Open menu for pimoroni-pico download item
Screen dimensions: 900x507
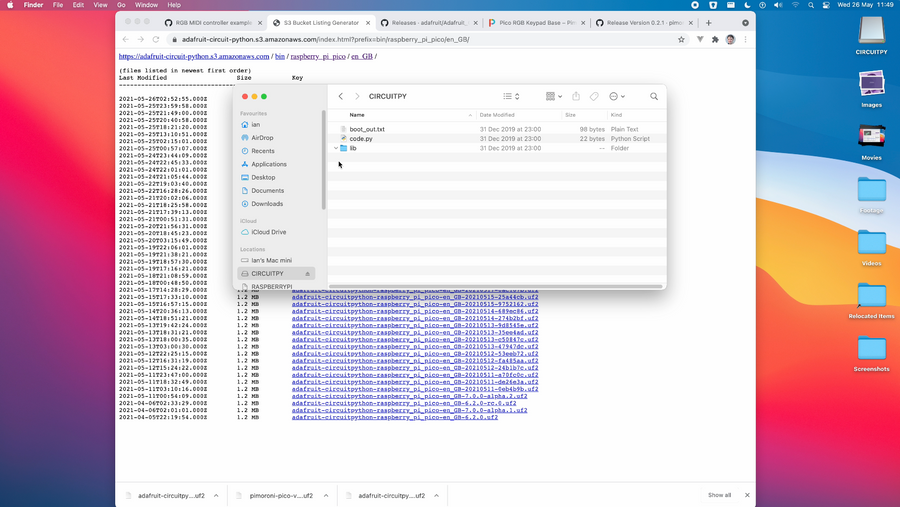click(326, 496)
